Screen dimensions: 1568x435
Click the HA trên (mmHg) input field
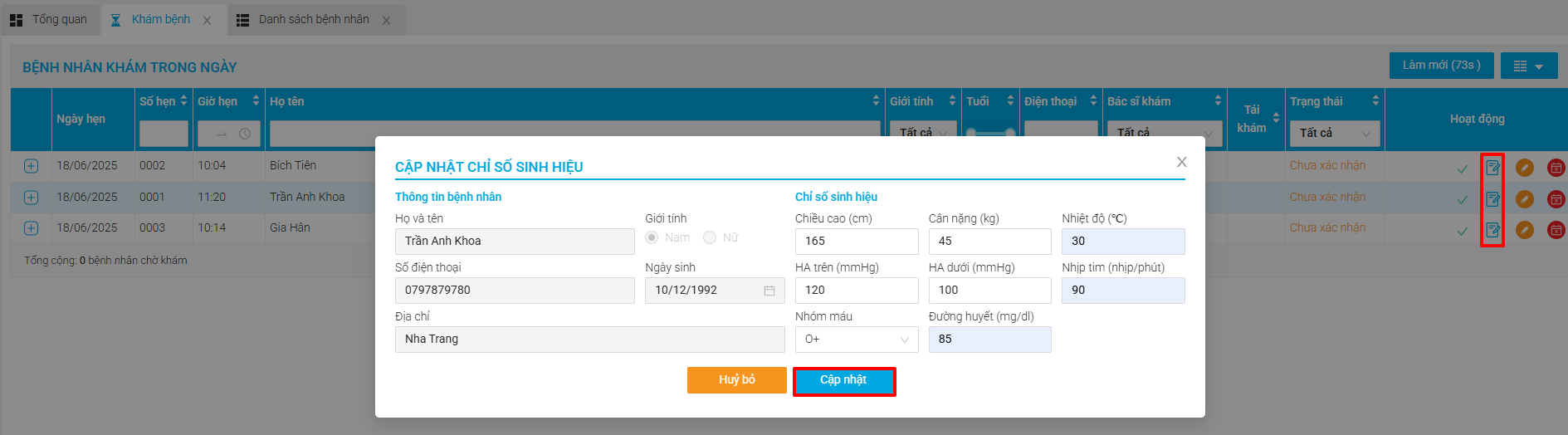(857, 291)
